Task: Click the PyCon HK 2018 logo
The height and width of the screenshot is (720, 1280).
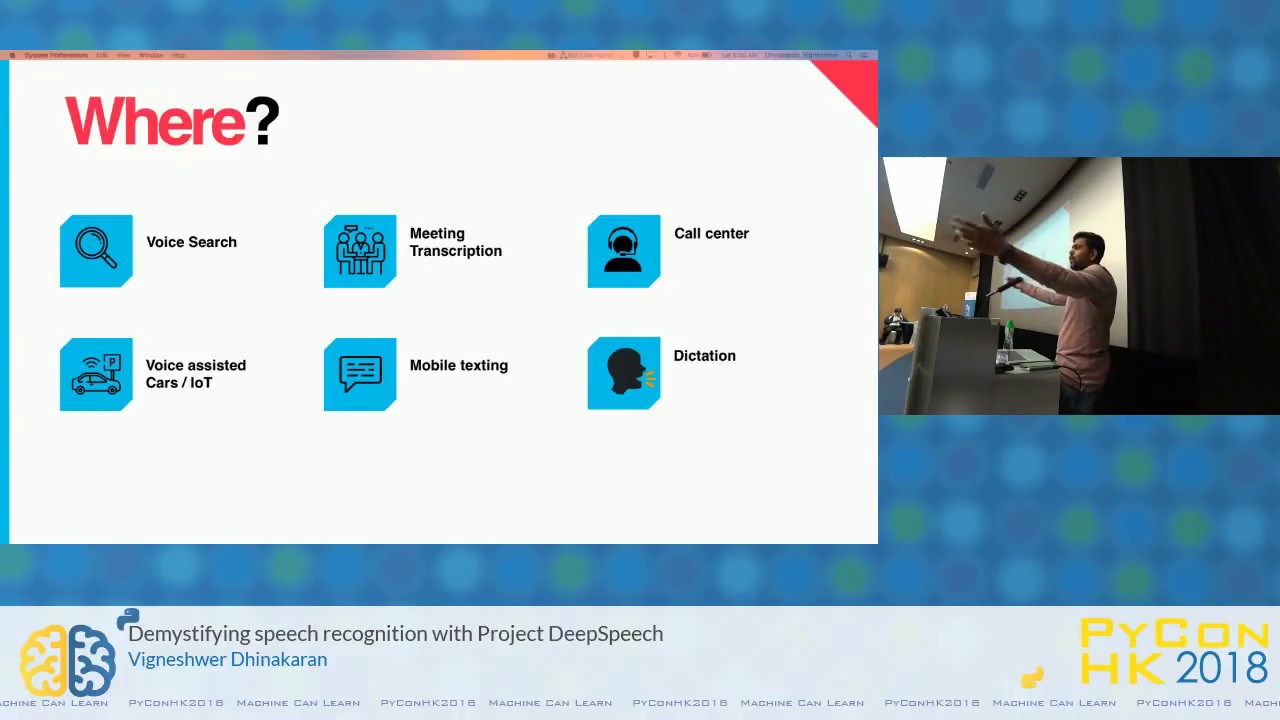Action: (x=1174, y=651)
